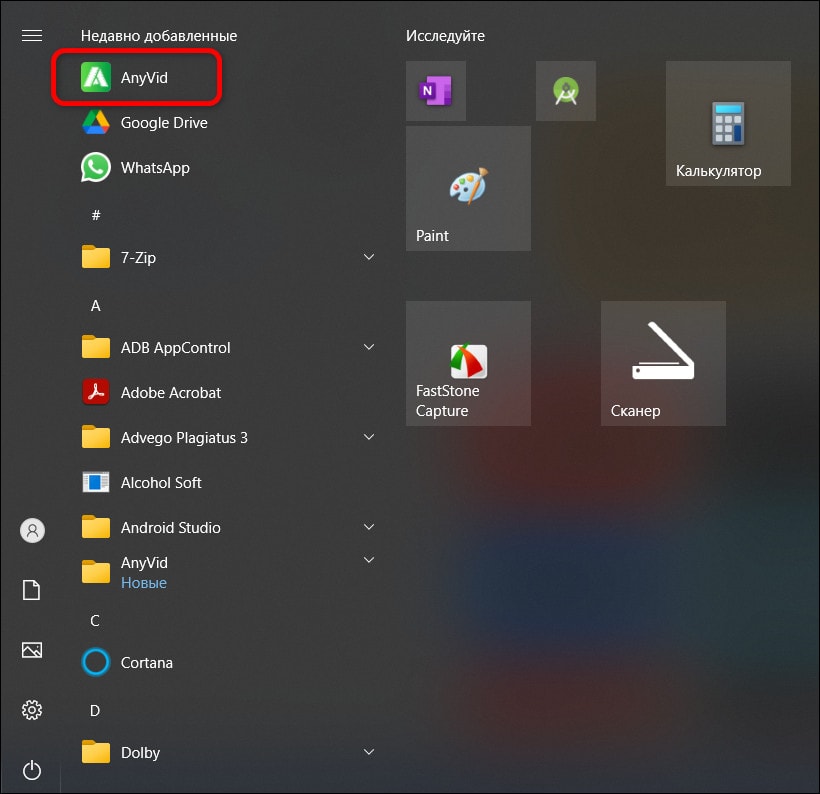Jump via the # letter header
This screenshot has height=794, width=820.
click(x=96, y=215)
